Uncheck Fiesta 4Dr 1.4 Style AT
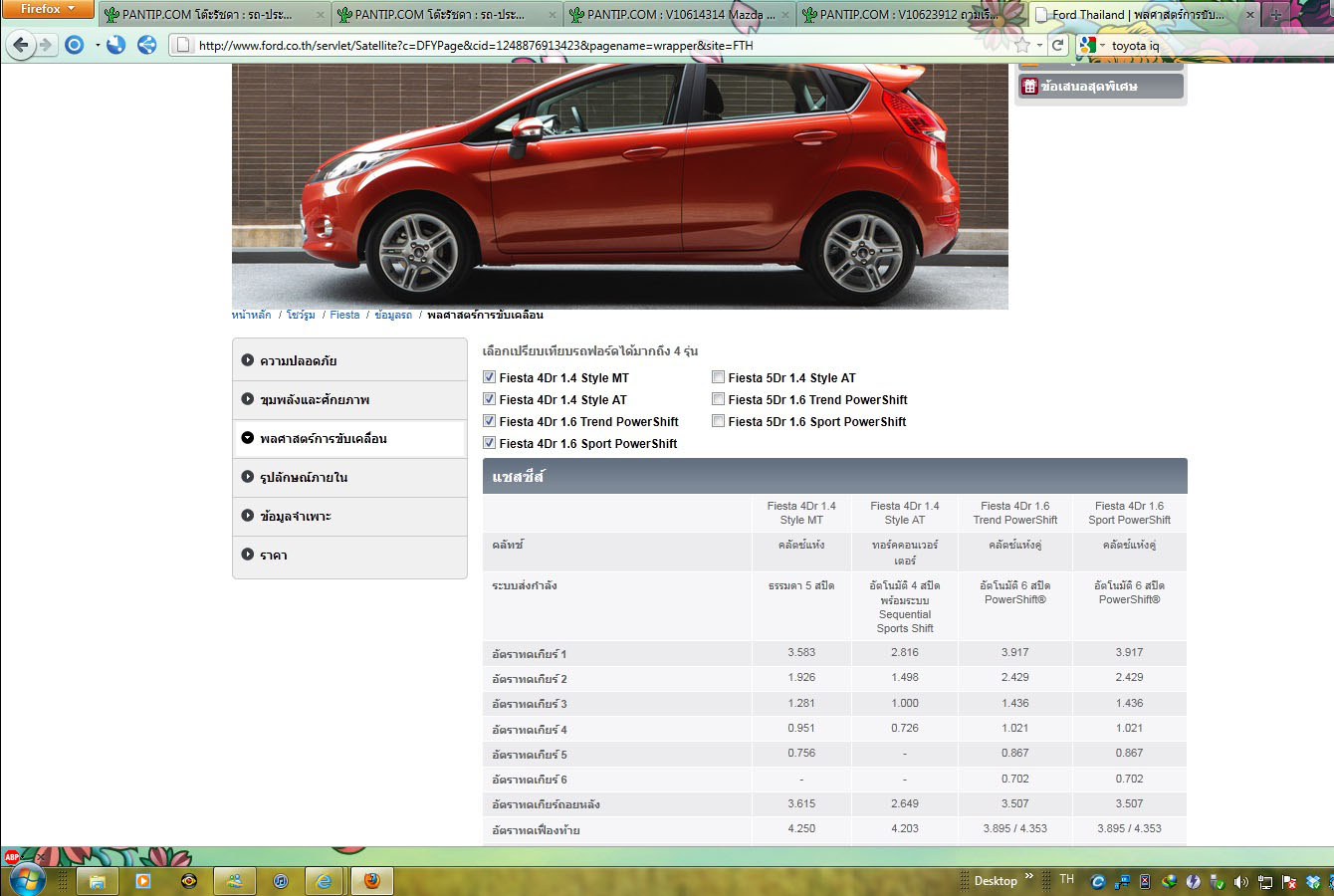The image size is (1334, 896). coord(489,399)
